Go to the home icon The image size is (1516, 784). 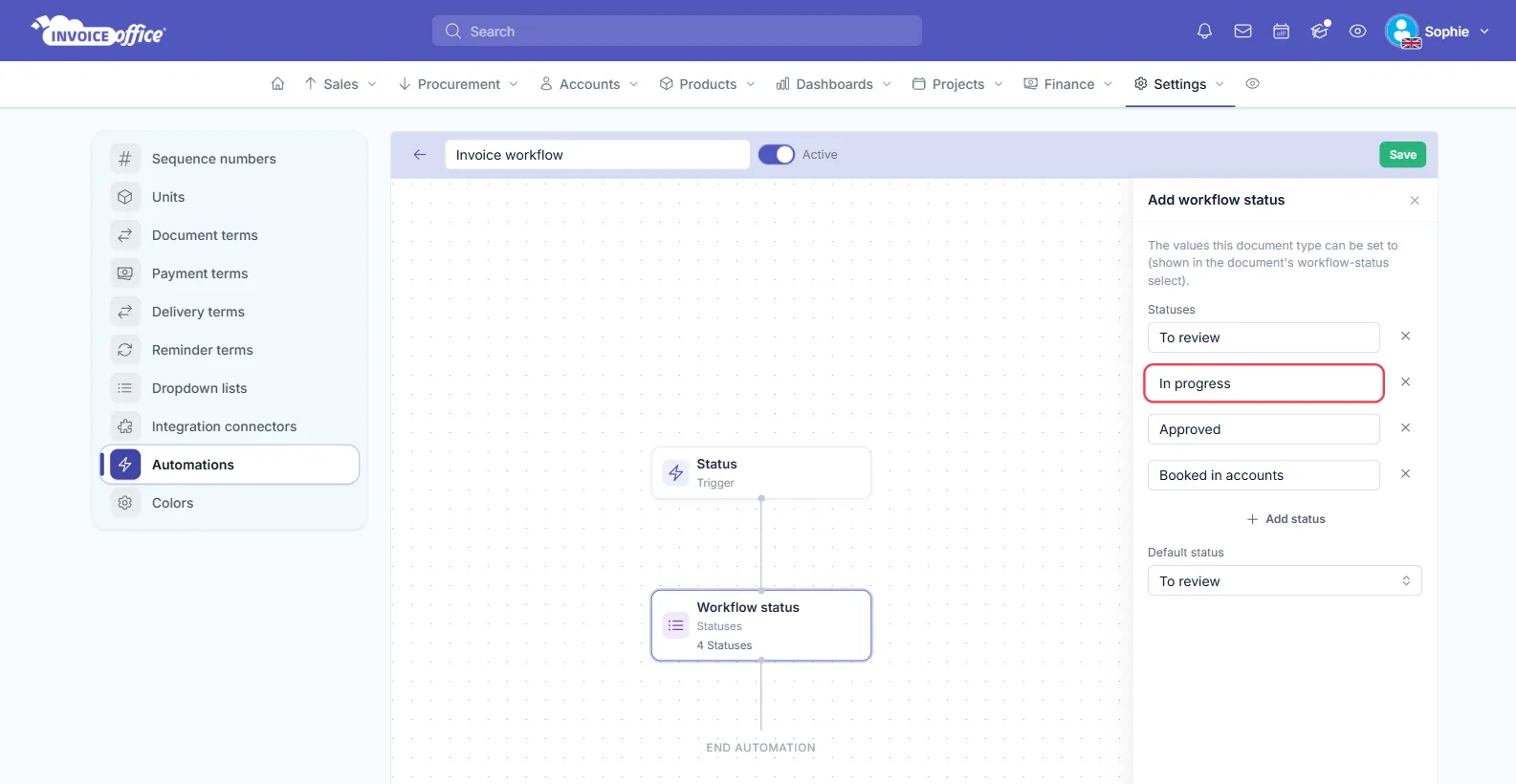277,84
